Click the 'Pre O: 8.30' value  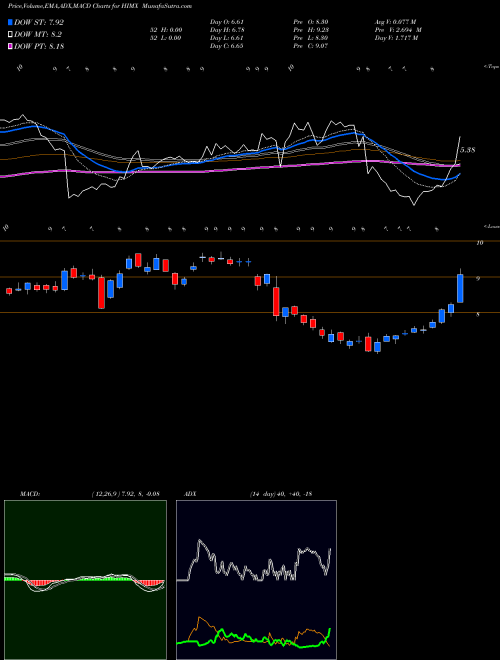pyautogui.click(x=311, y=22)
